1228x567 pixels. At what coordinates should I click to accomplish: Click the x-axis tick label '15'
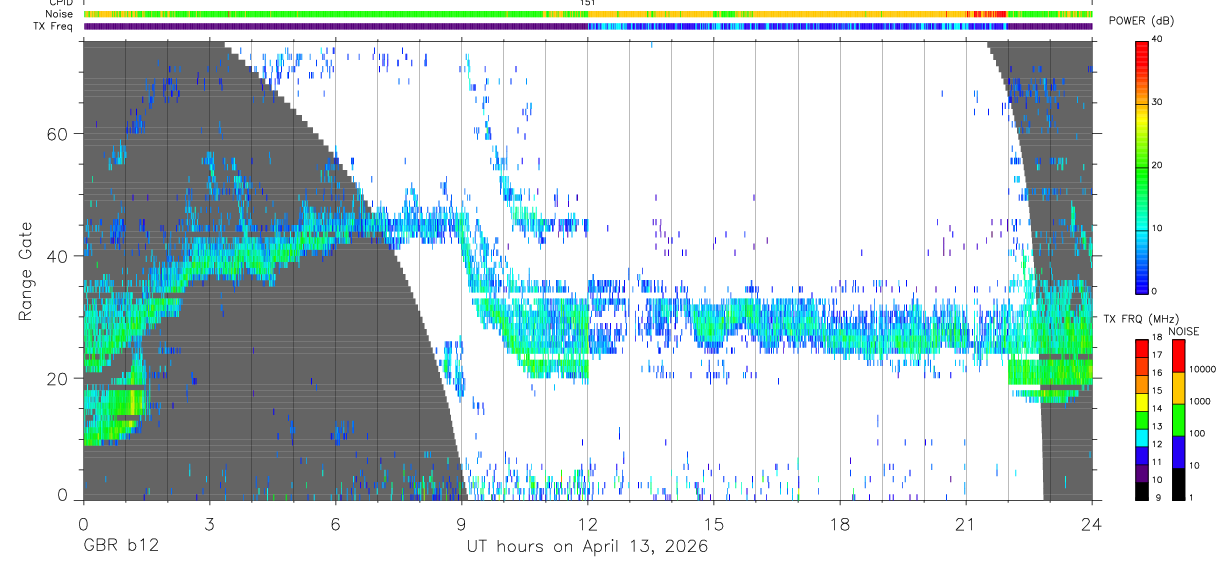(x=713, y=523)
